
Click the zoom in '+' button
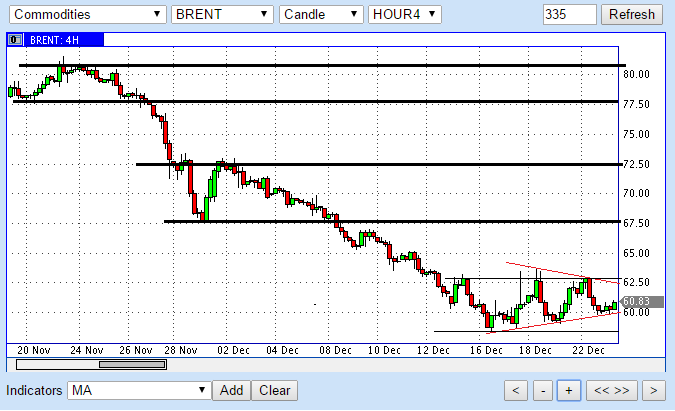tap(569, 391)
